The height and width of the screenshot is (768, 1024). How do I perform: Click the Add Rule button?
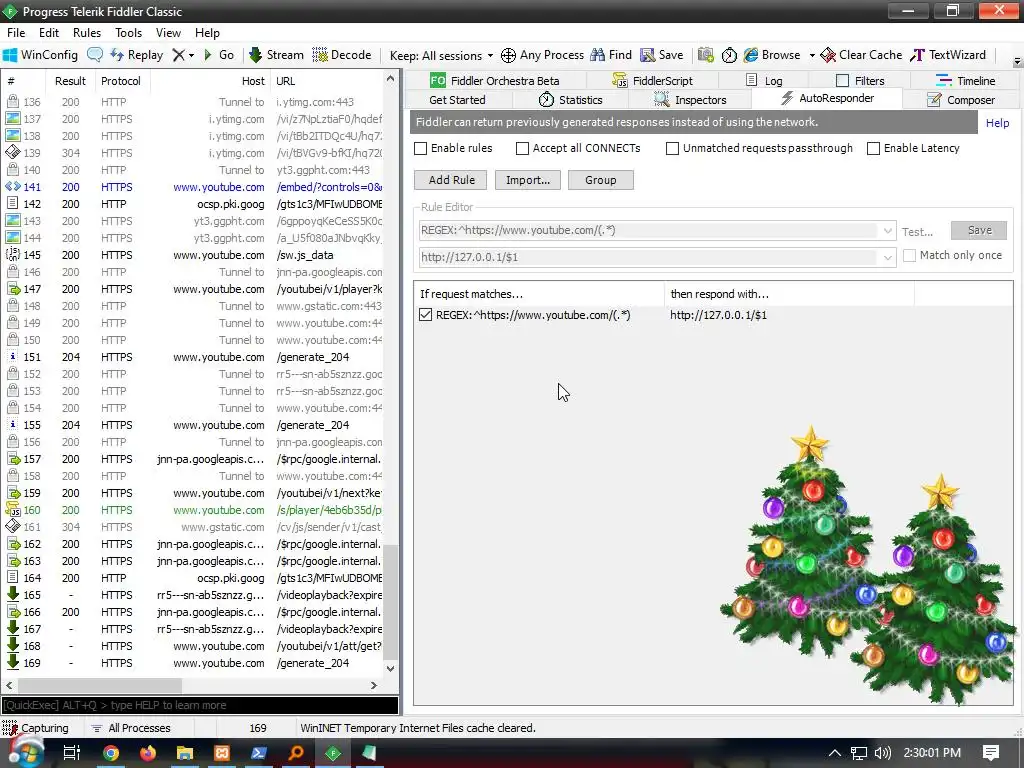451,180
